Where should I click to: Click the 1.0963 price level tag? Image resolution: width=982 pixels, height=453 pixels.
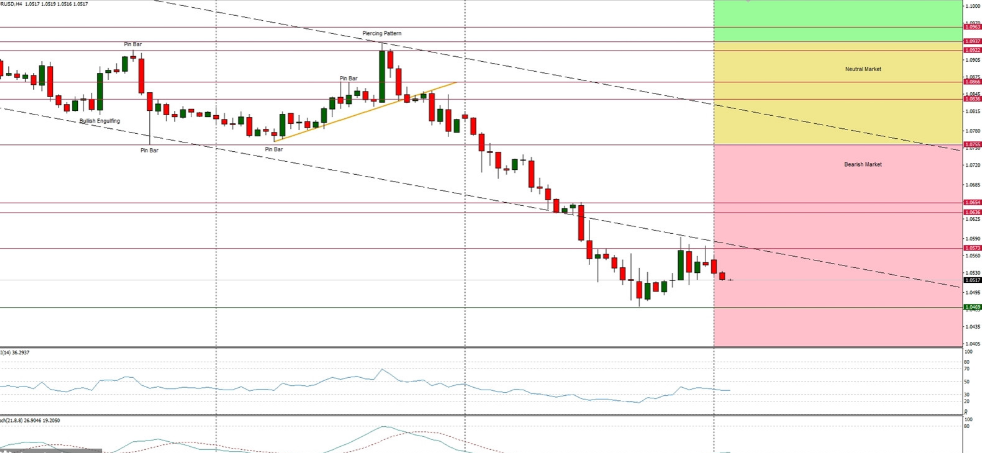970,27
